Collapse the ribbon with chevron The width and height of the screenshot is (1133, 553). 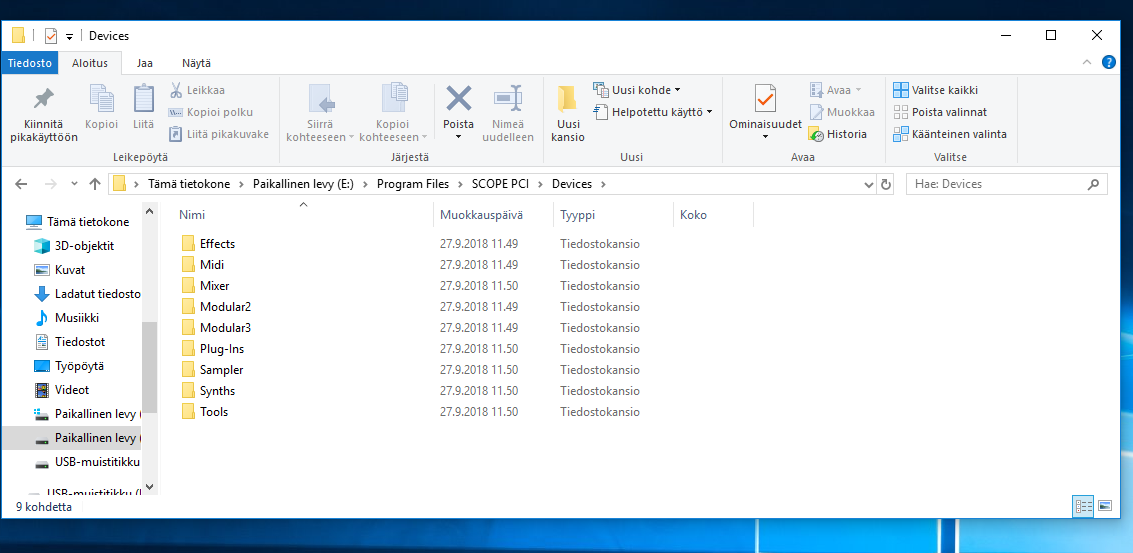1090,62
